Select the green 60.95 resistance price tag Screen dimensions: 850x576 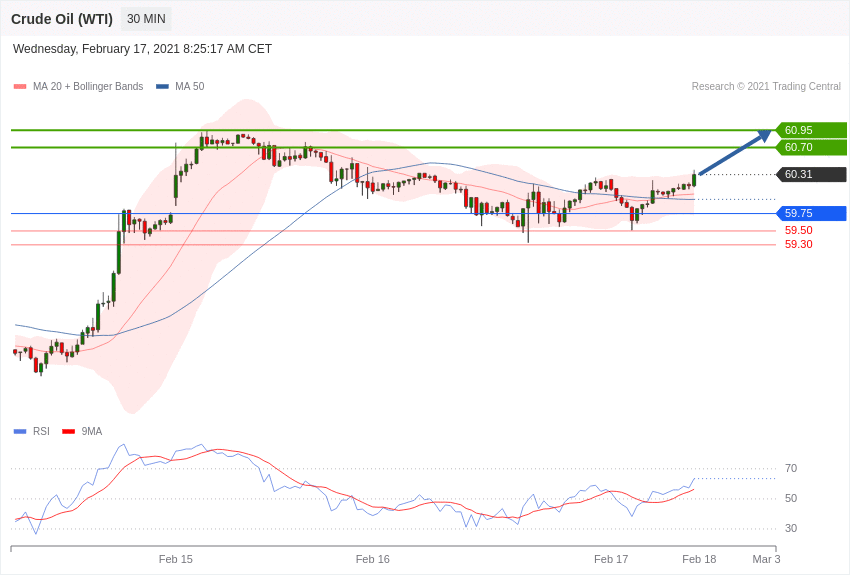811,130
